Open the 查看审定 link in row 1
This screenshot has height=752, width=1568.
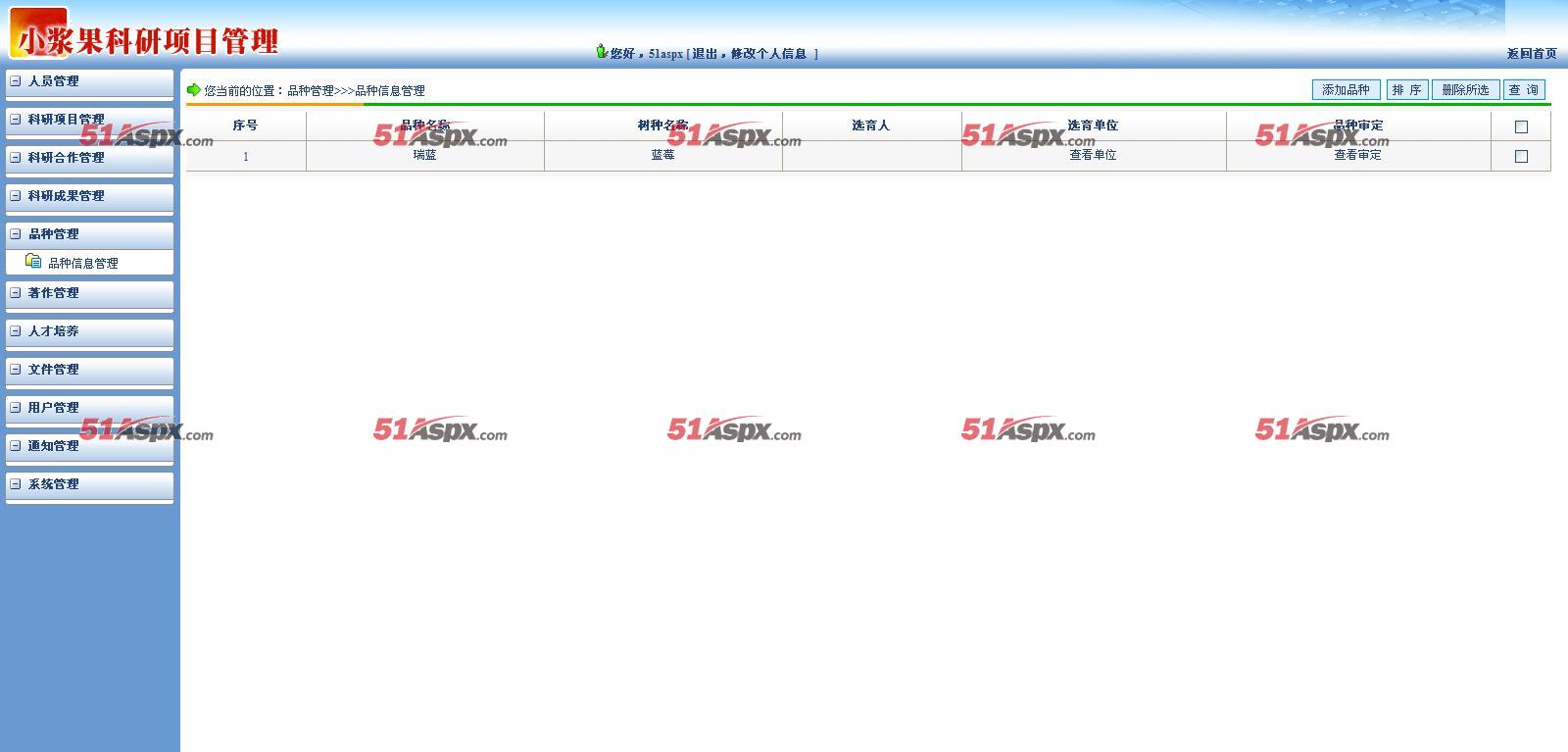tap(1357, 155)
